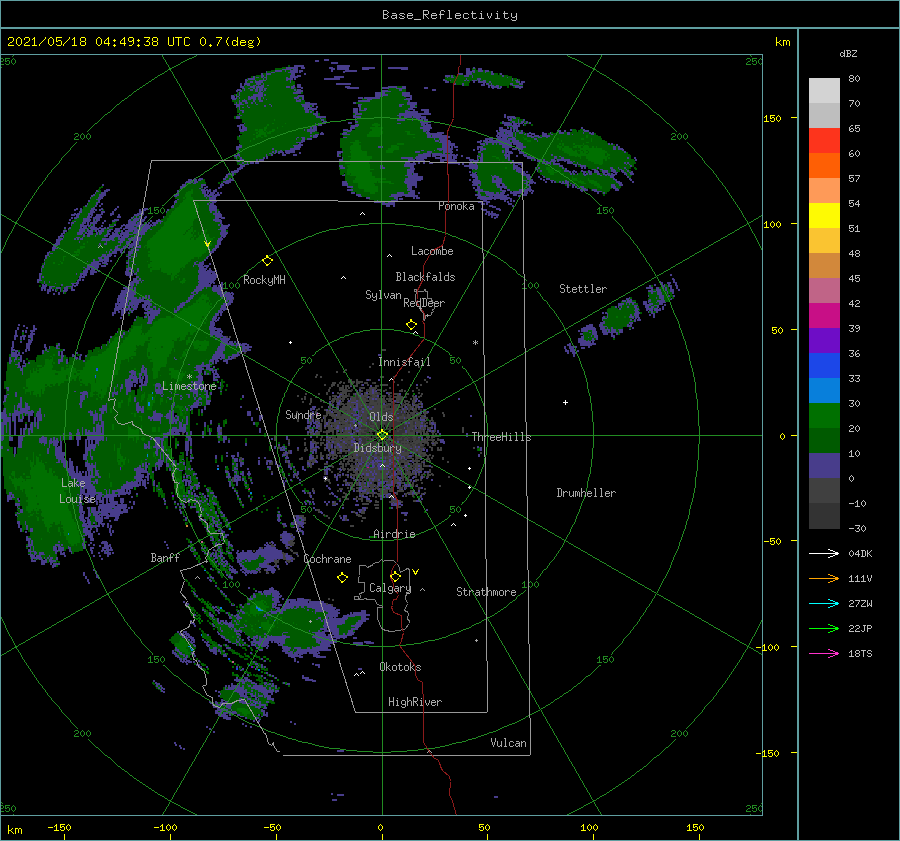Click the magenta 18TS arrow legend
Screen dimensions: 900x841
tap(824, 653)
